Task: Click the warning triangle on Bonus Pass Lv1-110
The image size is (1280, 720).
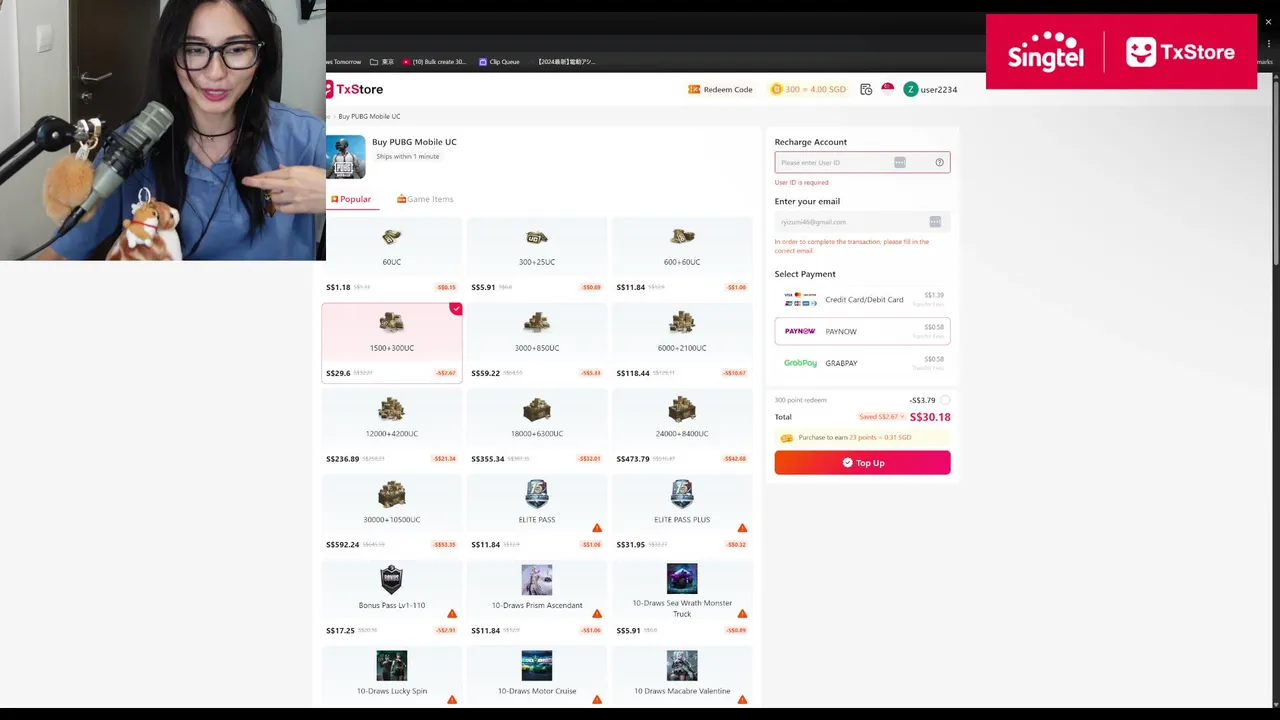Action: pyautogui.click(x=452, y=614)
